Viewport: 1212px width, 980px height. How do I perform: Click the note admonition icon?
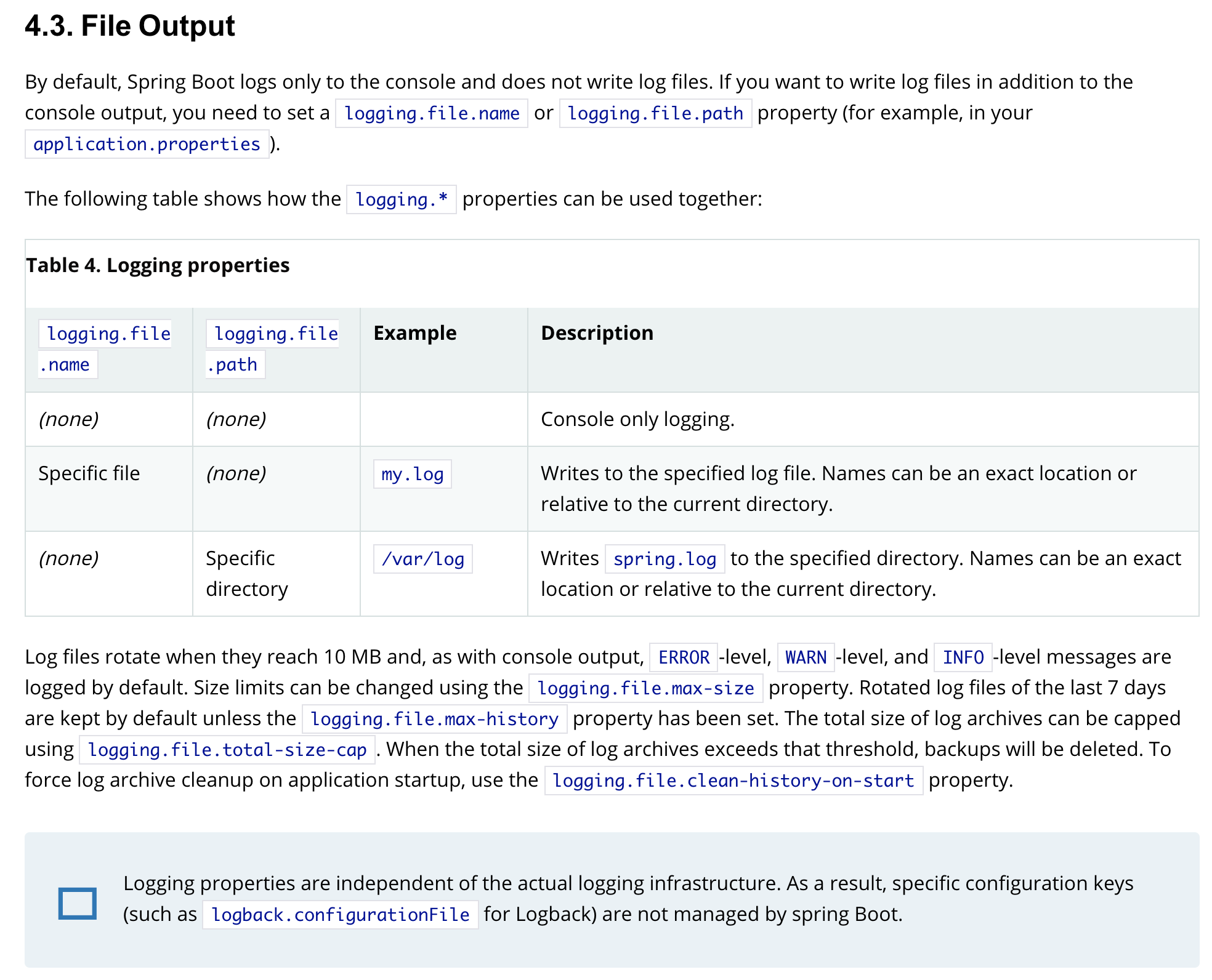point(77,903)
